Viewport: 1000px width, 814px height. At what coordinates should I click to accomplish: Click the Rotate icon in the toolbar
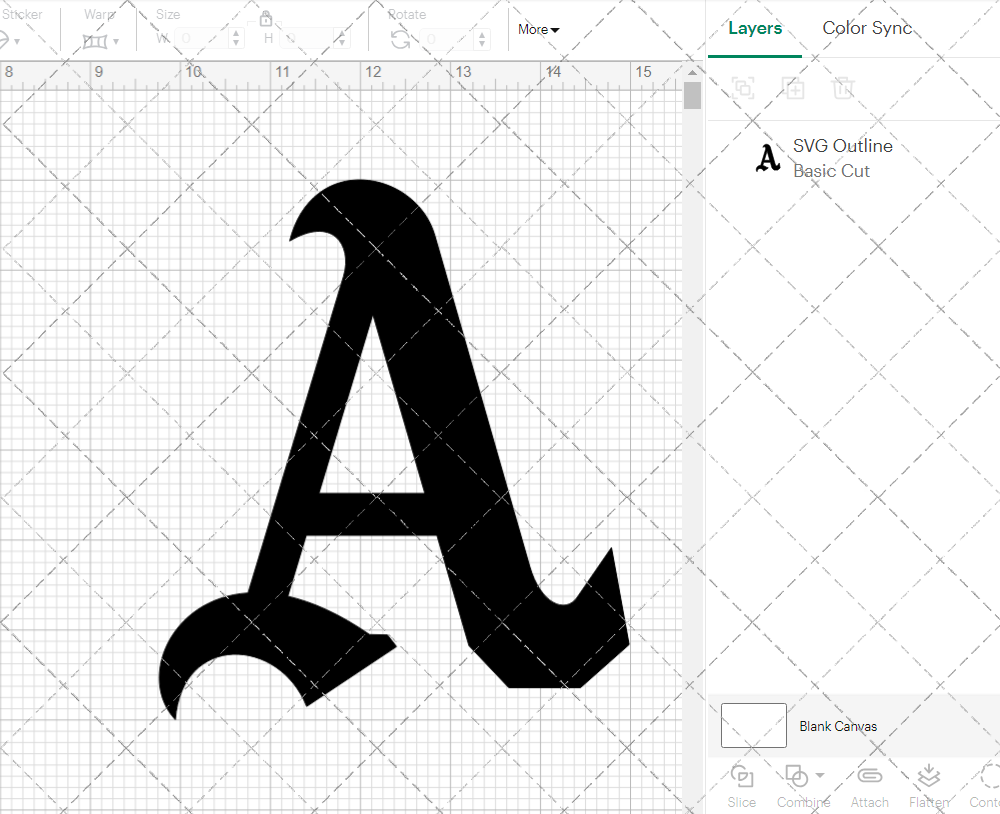tap(400, 40)
